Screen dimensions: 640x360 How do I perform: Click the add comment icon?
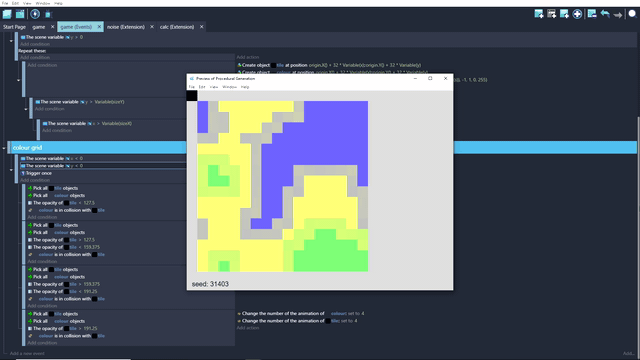click(564, 14)
